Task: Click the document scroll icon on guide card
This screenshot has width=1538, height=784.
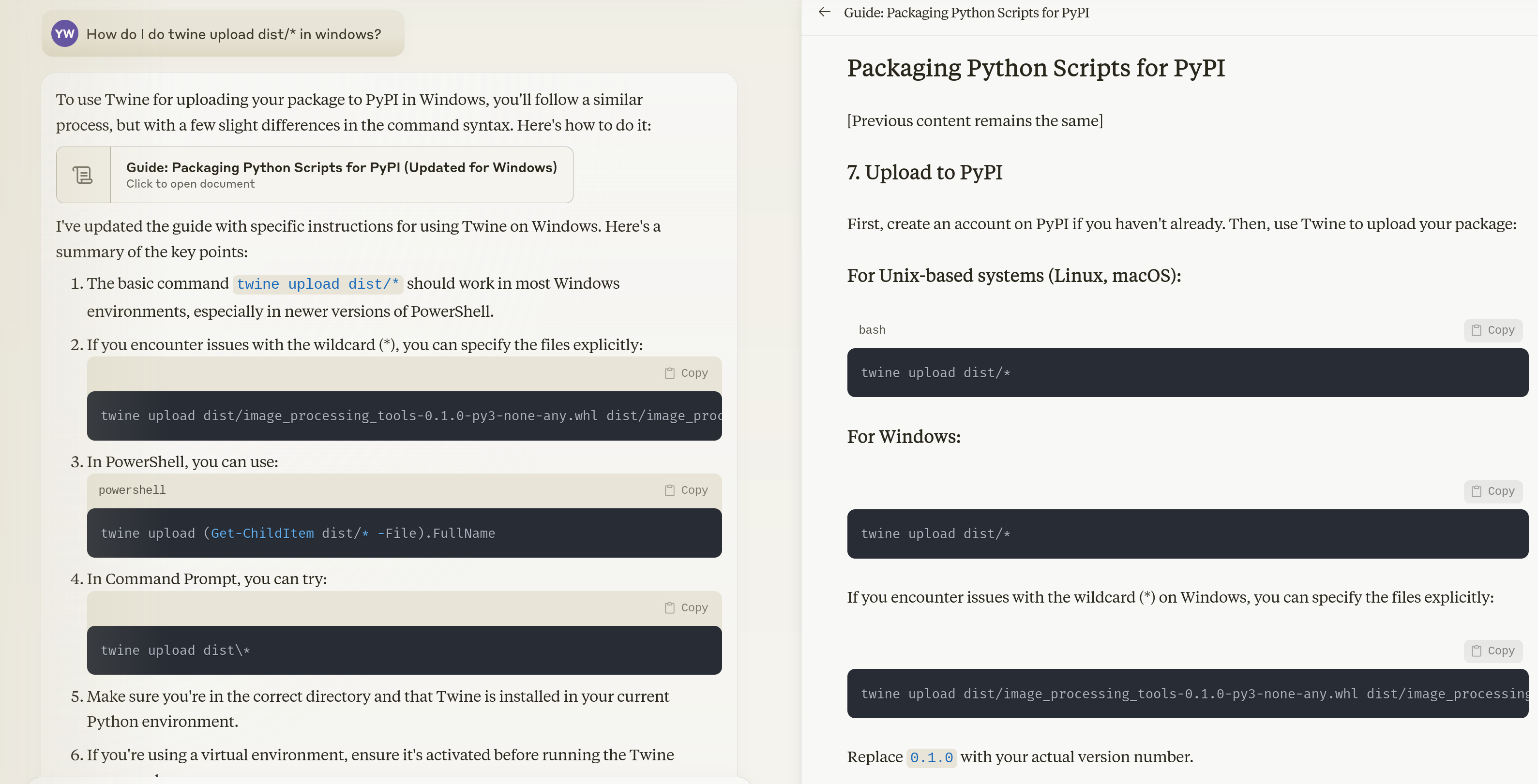Action: tap(83, 175)
